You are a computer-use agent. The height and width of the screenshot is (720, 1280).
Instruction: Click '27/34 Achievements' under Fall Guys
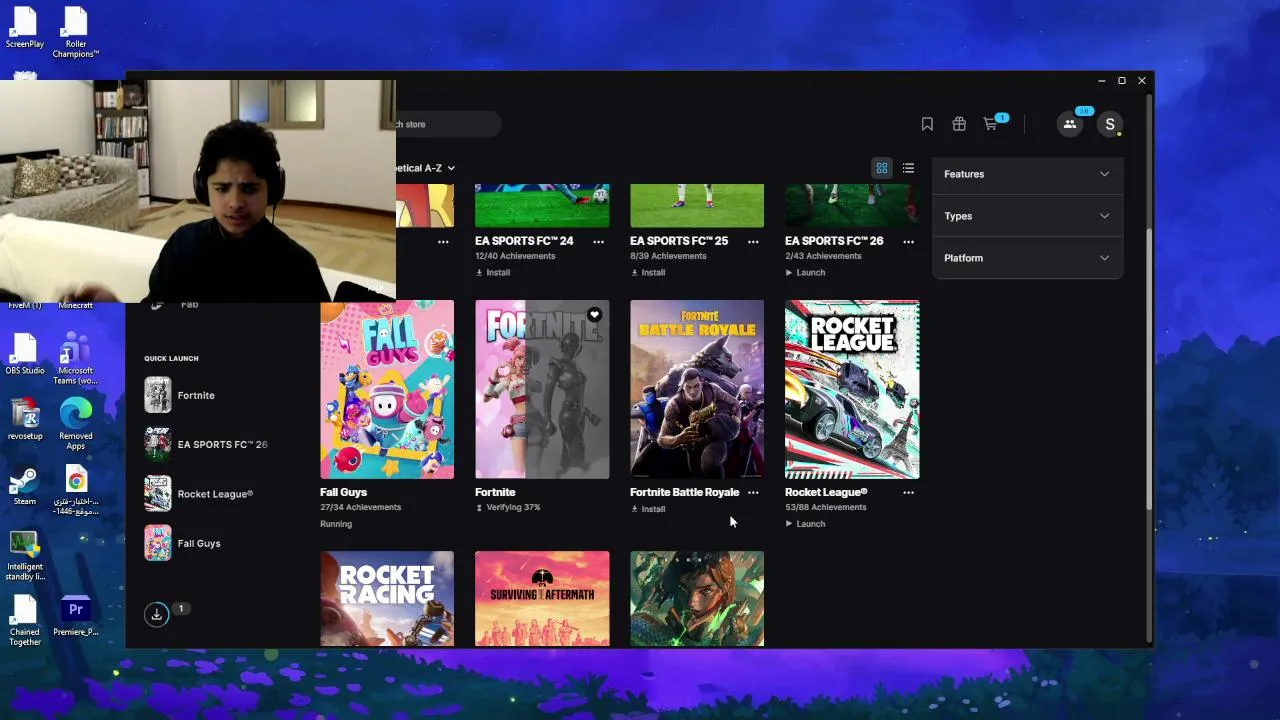coord(360,507)
